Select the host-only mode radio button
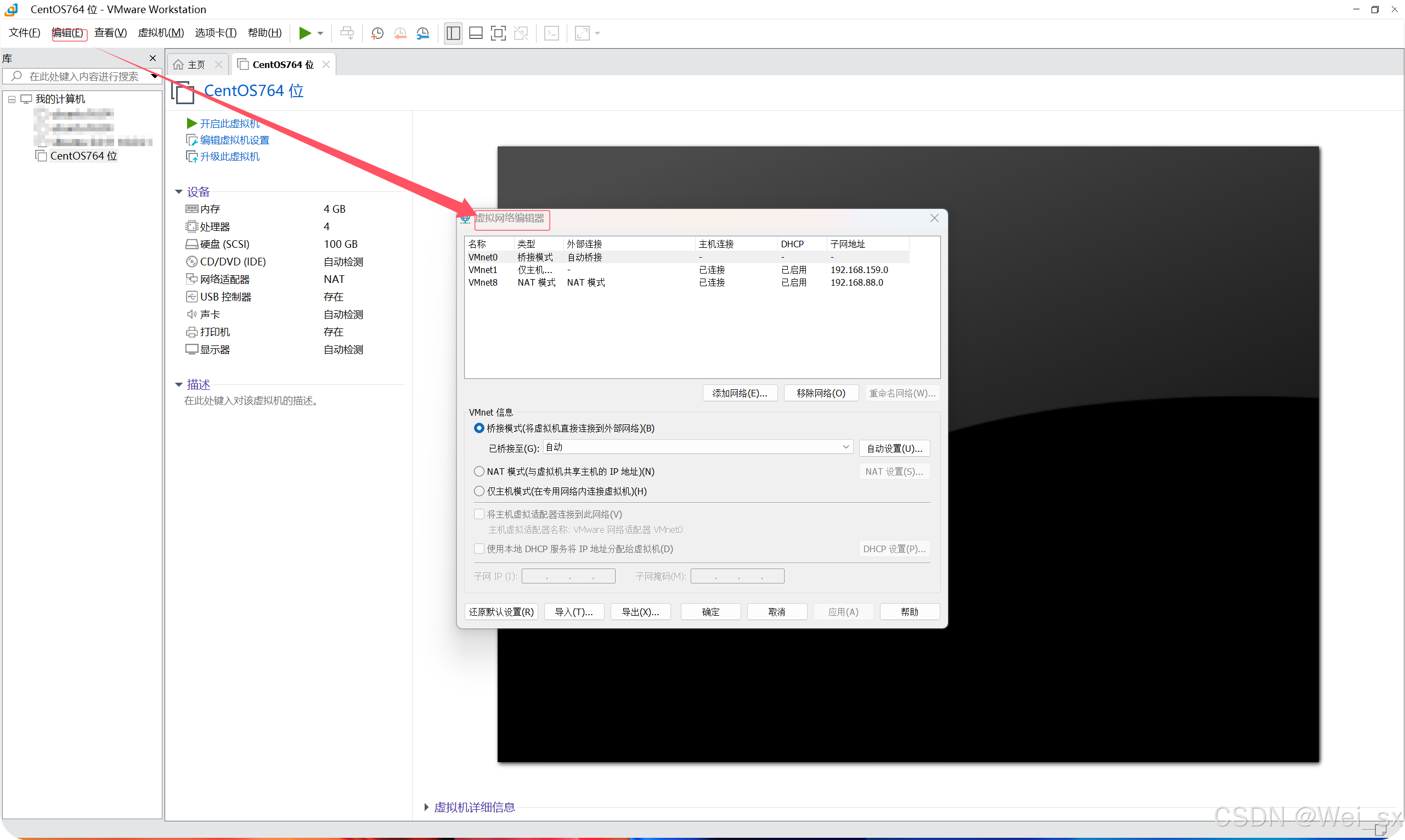Image resolution: width=1405 pixels, height=840 pixels. pyautogui.click(x=479, y=491)
